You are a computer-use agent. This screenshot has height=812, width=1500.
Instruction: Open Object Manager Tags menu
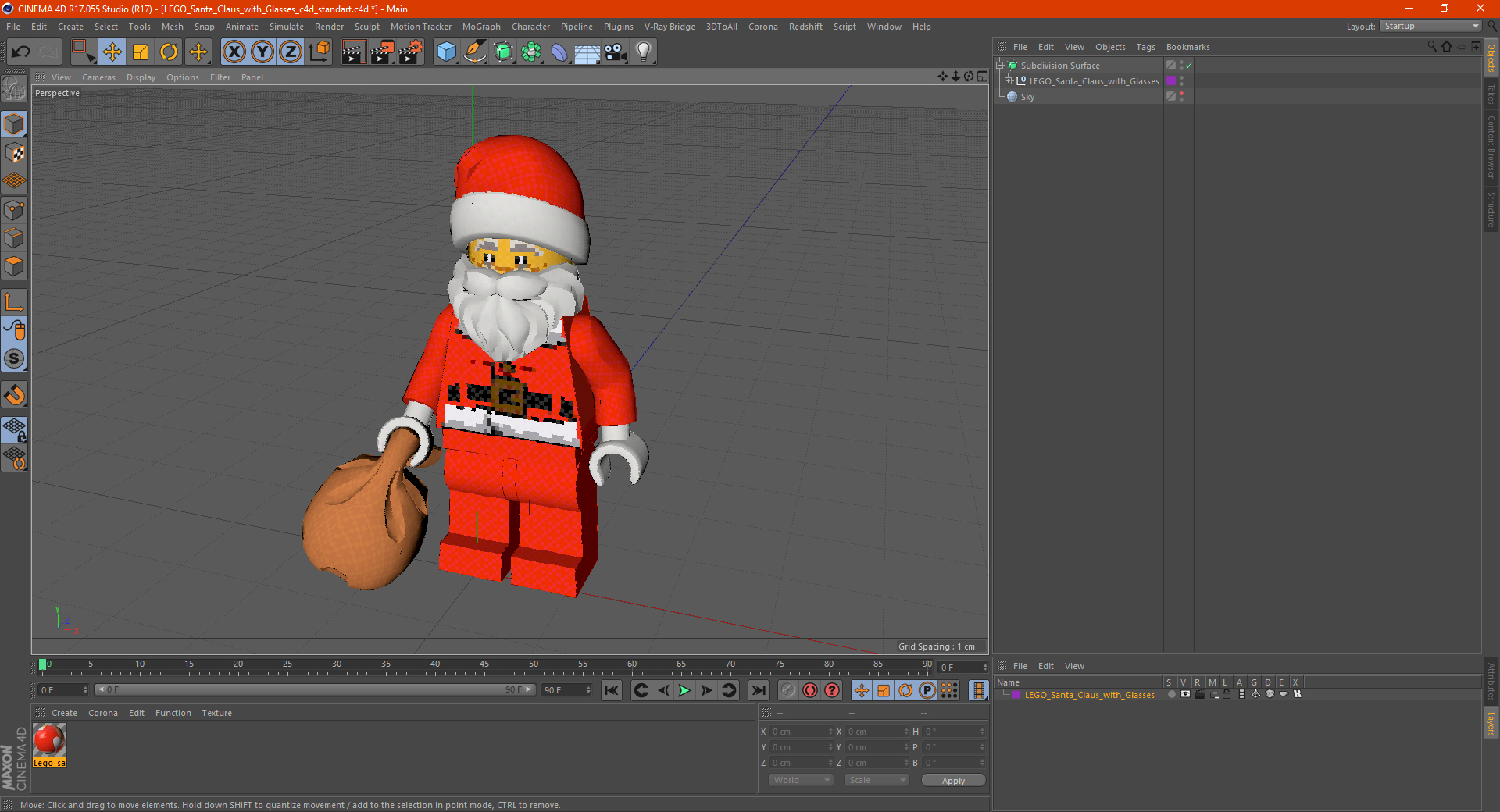[1145, 47]
